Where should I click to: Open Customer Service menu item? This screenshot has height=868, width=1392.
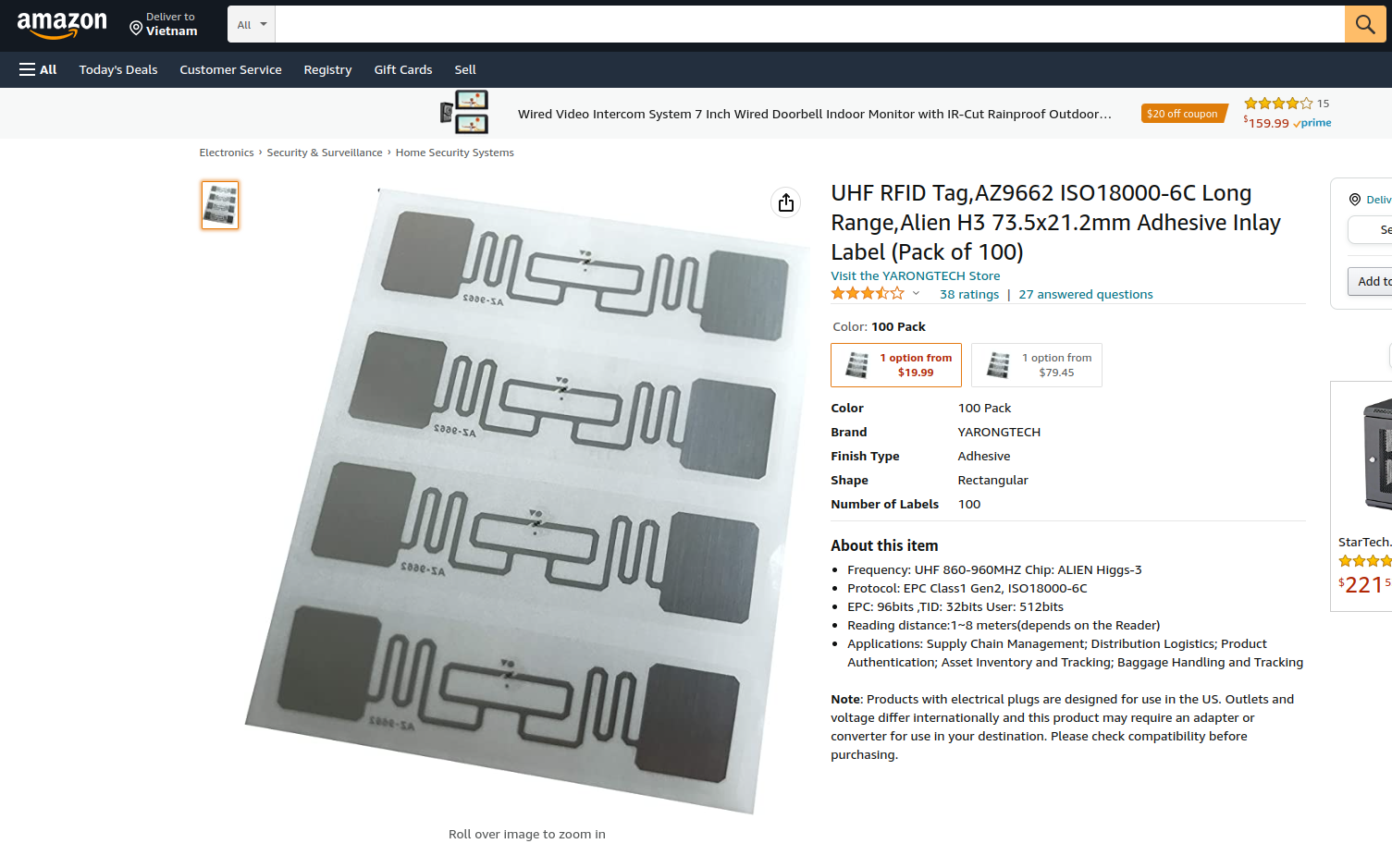click(230, 69)
